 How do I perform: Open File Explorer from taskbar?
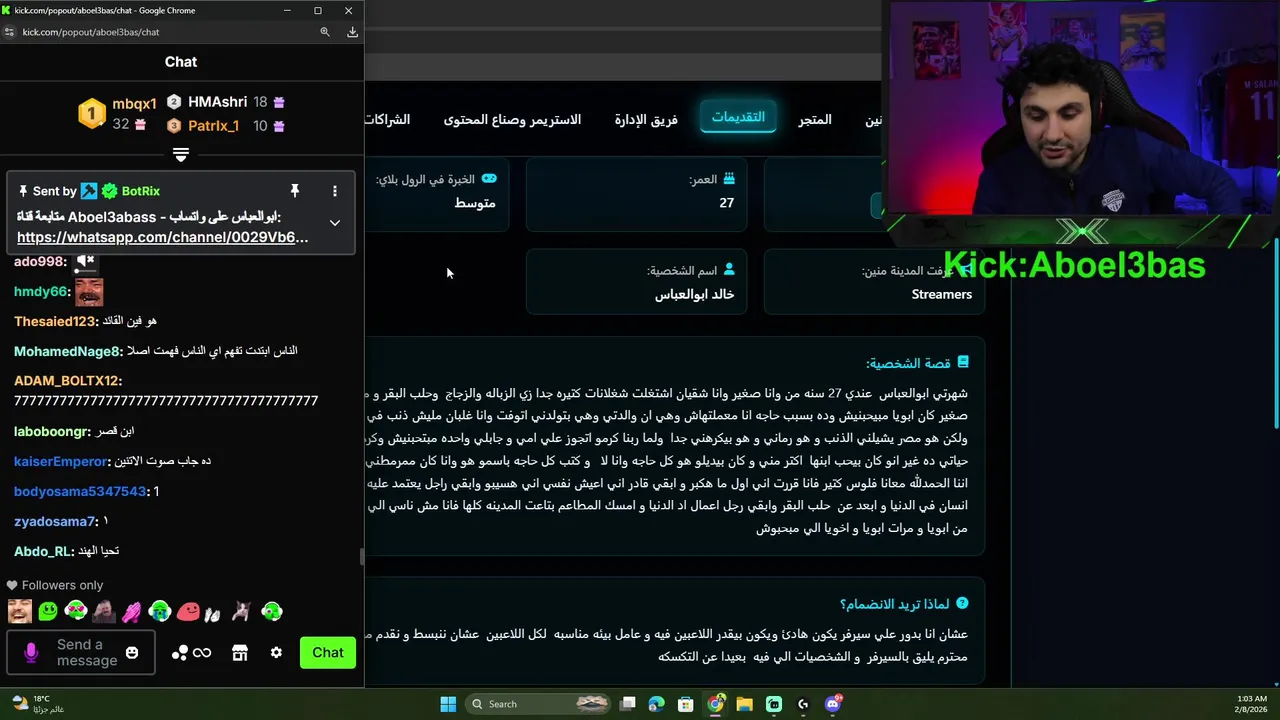click(x=744, y=704)
